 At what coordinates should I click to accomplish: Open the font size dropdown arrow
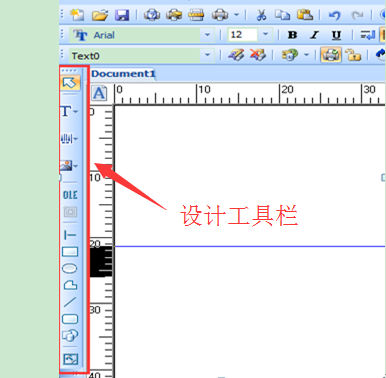tap(265, 34)
